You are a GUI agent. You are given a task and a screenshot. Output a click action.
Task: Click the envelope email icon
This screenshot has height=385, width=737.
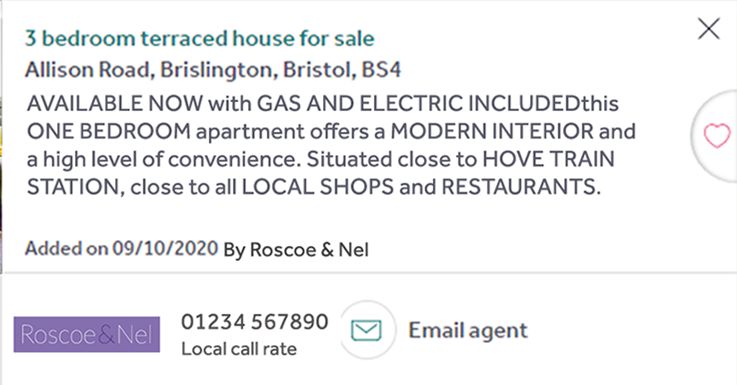367,330
